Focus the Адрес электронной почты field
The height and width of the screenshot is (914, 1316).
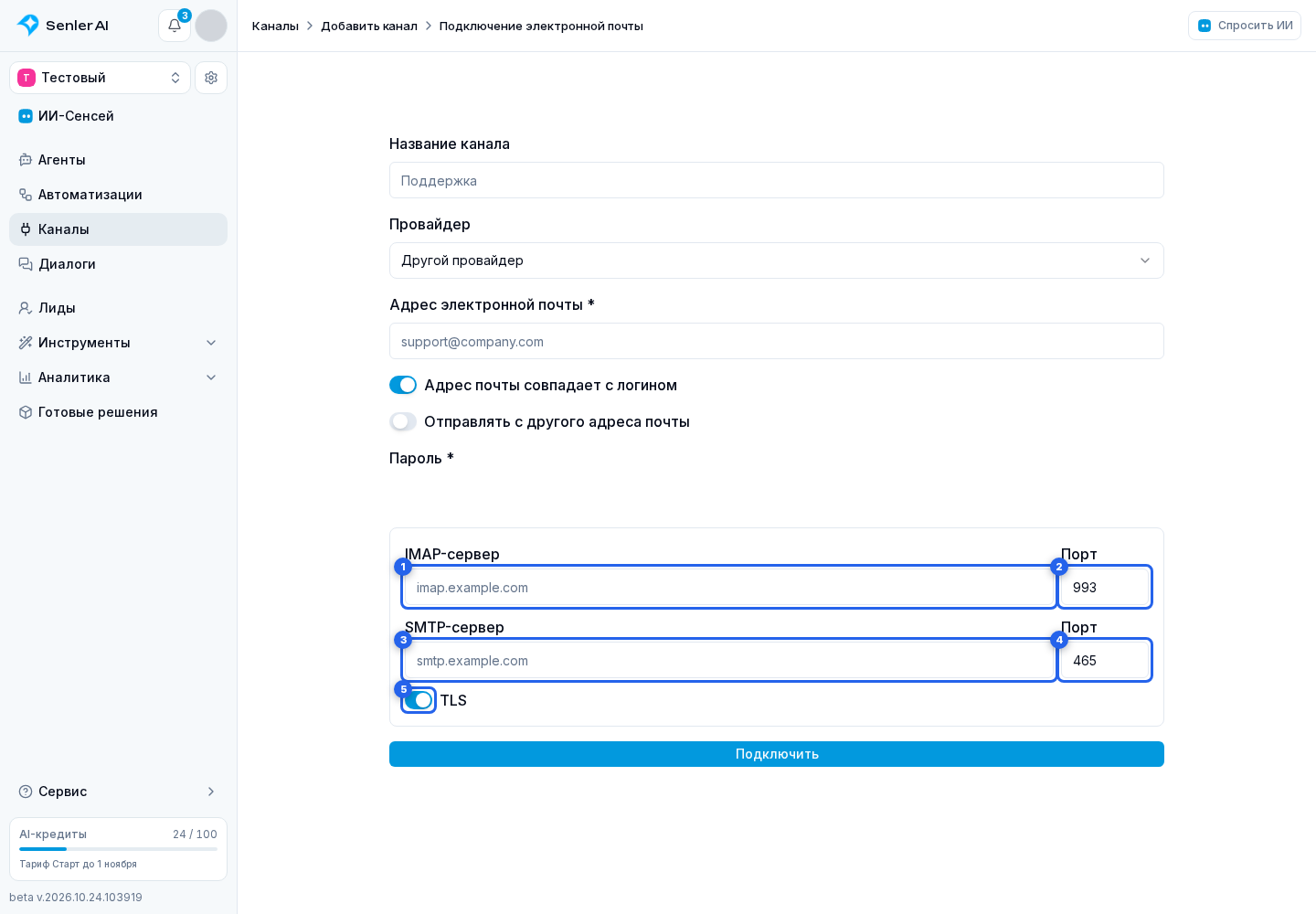[x=777, y=341]
